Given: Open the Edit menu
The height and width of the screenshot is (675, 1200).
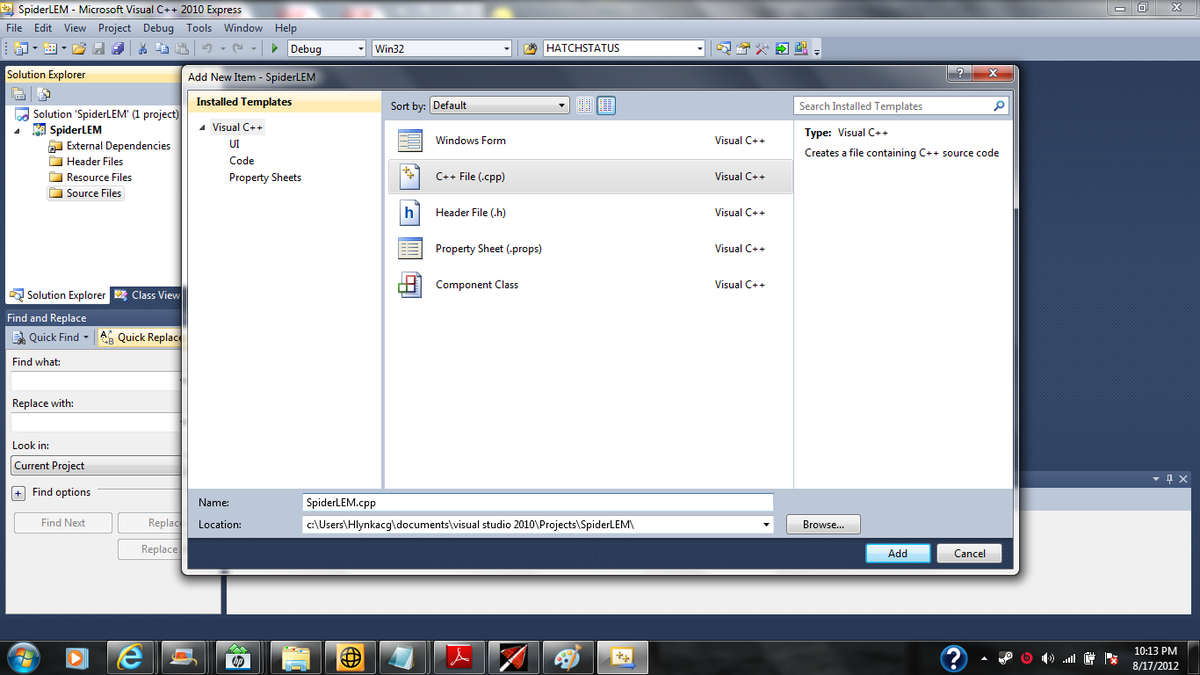Looking at the screenshot, I should [x=43, y=28].
